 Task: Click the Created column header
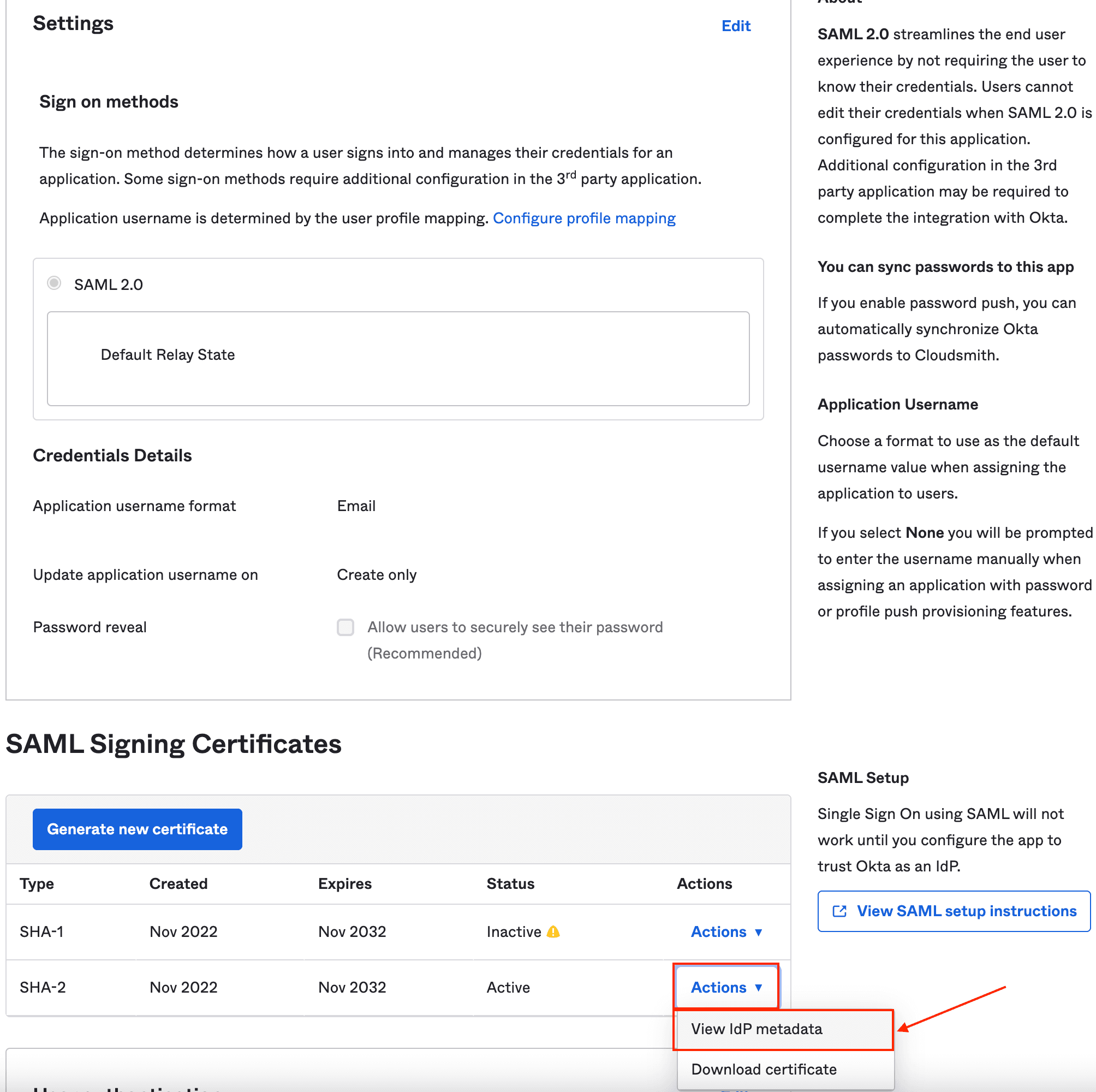point(178,884)
